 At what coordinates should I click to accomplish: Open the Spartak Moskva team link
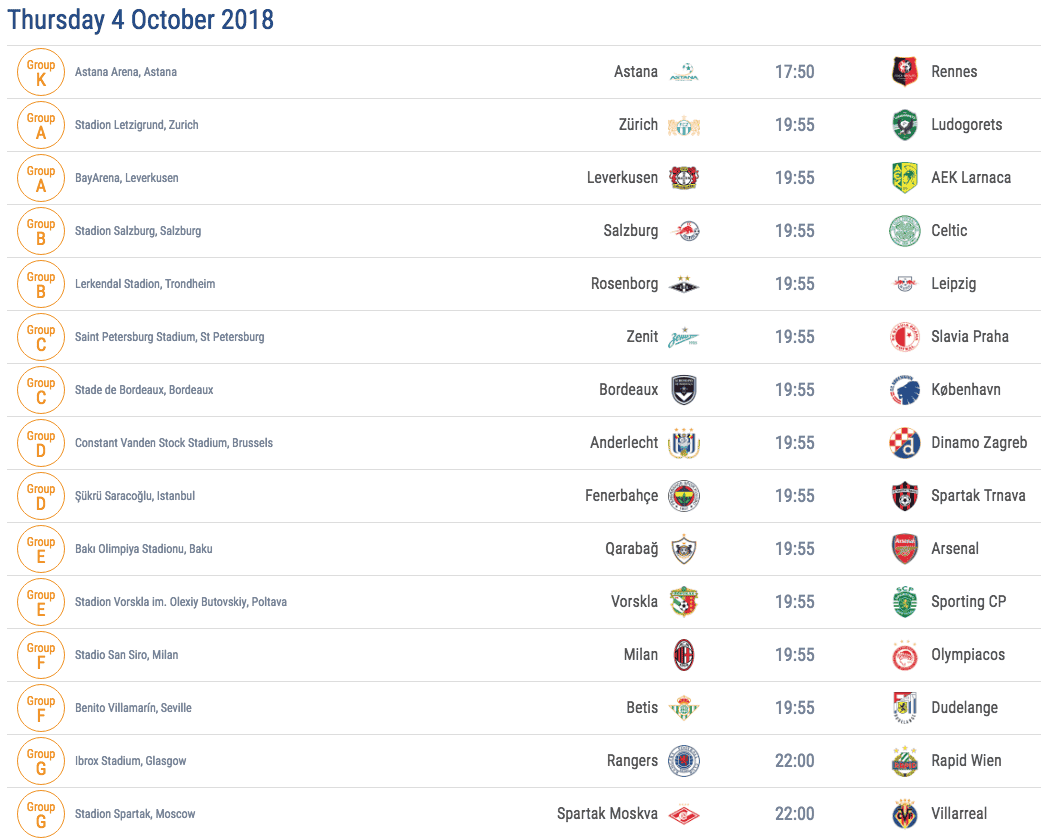(607, 814)
